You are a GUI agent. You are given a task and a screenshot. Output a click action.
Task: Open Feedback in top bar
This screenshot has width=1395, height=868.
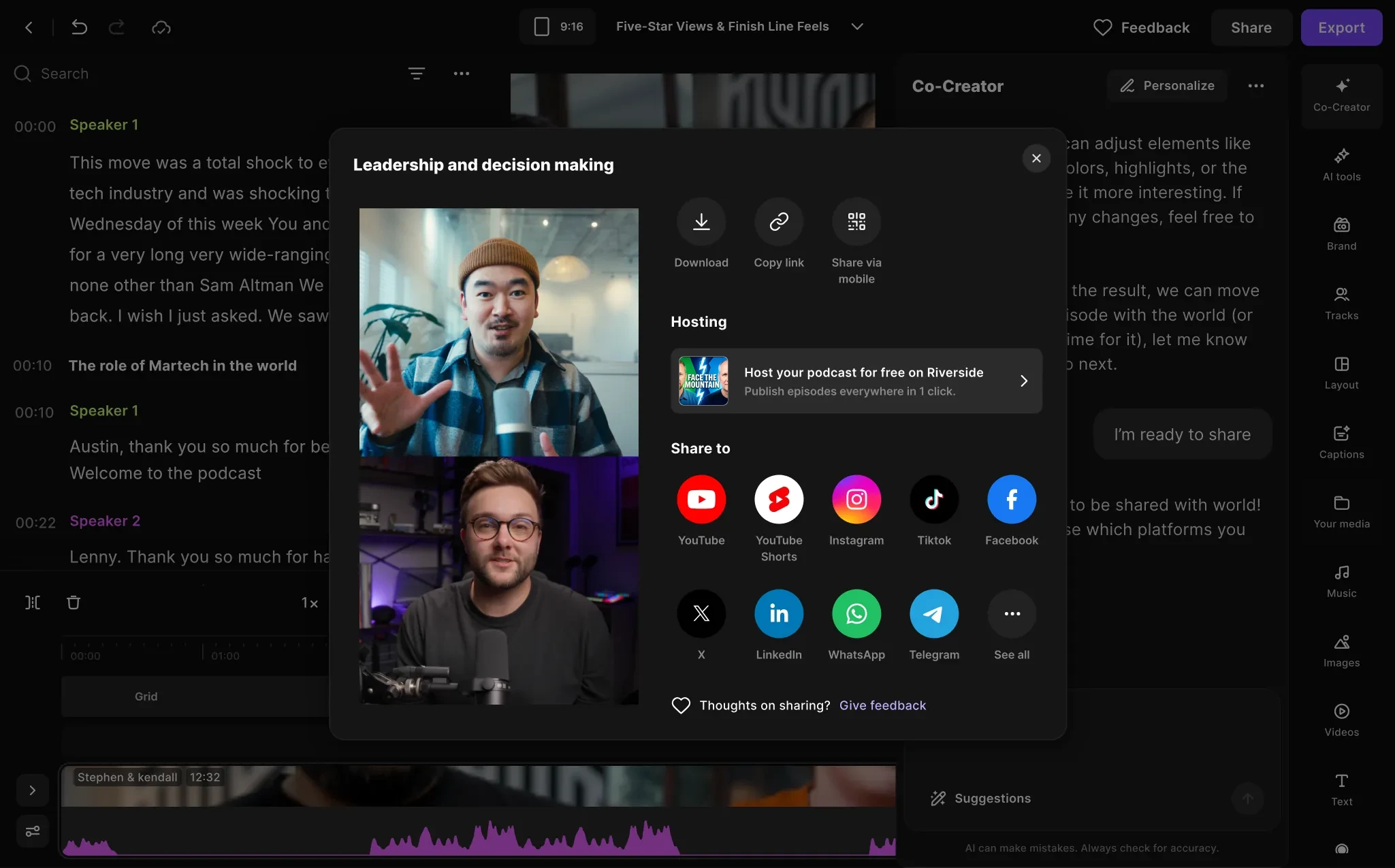tap(1142, 27)
